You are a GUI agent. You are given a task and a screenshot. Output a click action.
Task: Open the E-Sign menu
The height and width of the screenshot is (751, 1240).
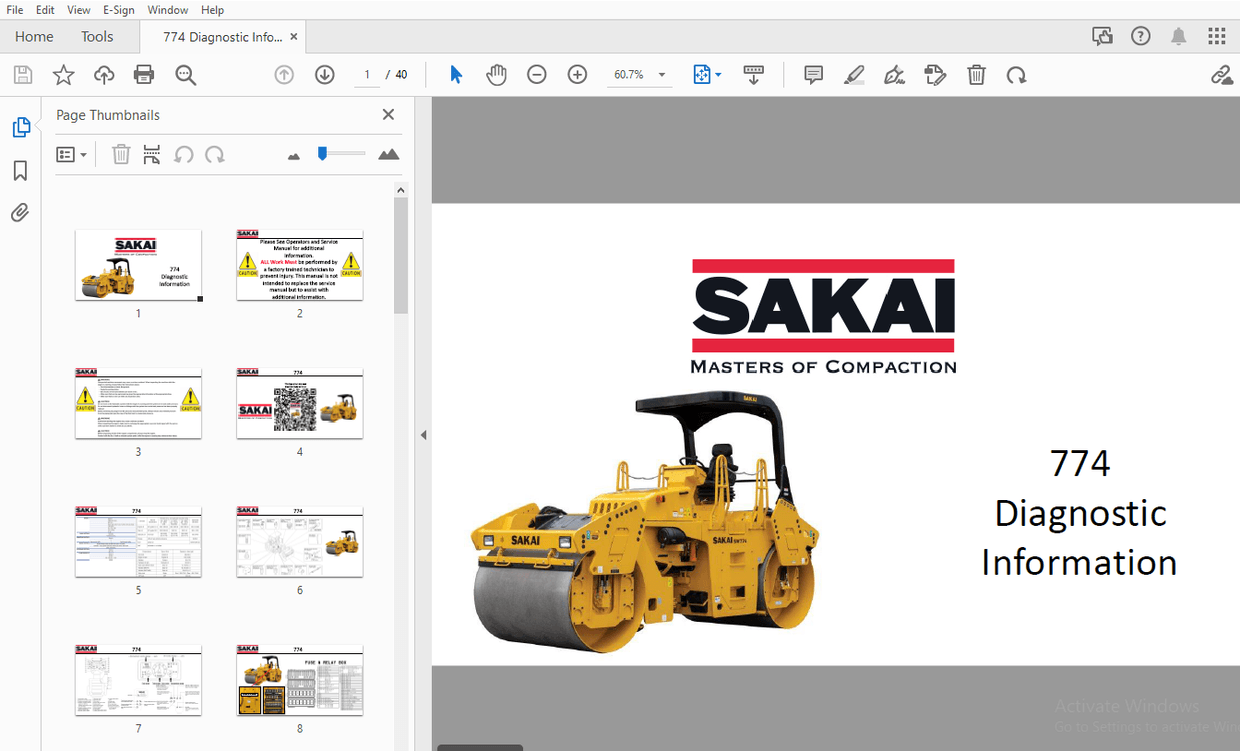[x=118, y=10]
